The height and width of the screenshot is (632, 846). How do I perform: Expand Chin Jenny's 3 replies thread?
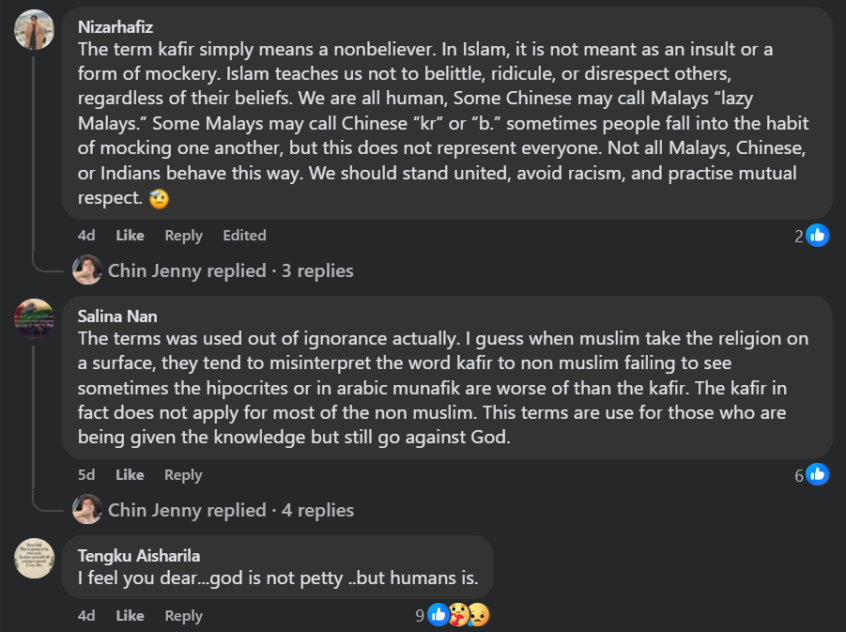click(230, 271)
